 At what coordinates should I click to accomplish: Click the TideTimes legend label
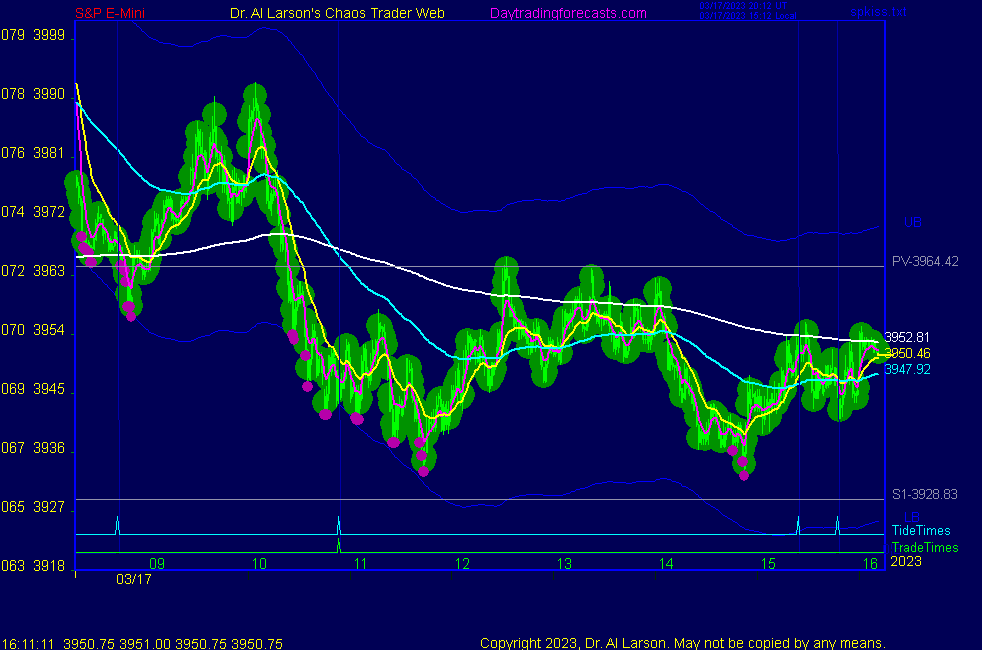921,530
